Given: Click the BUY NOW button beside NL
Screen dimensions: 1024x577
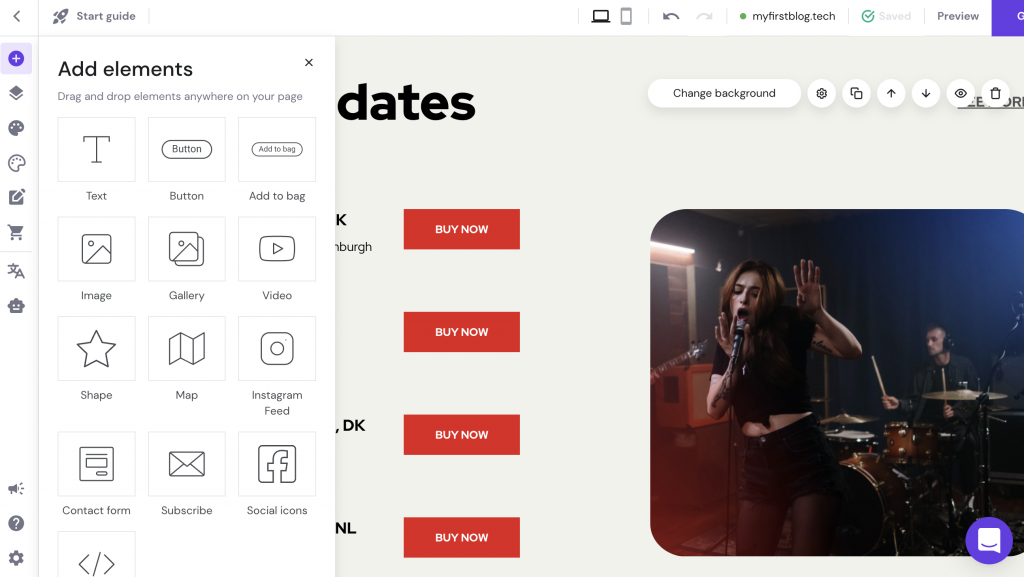Looking at the screenshot, I should pos(462,537).
